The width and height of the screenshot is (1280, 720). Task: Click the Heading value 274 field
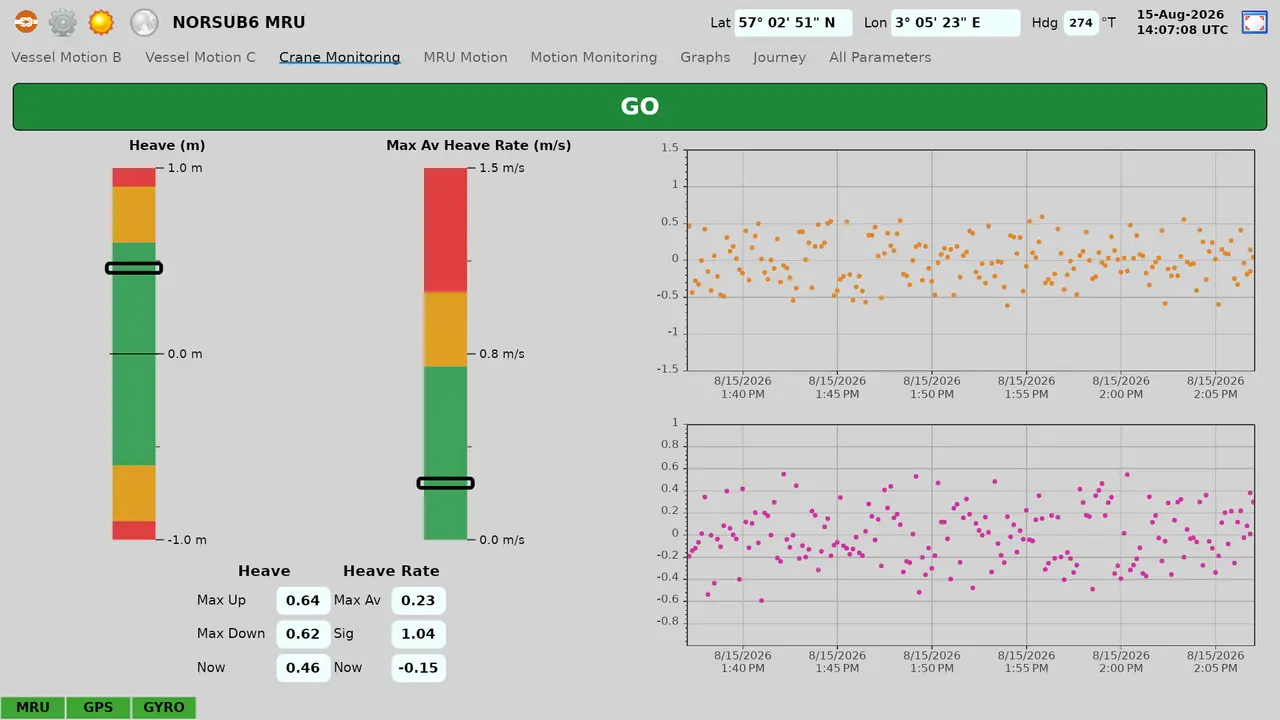[x=1080, y=22]
